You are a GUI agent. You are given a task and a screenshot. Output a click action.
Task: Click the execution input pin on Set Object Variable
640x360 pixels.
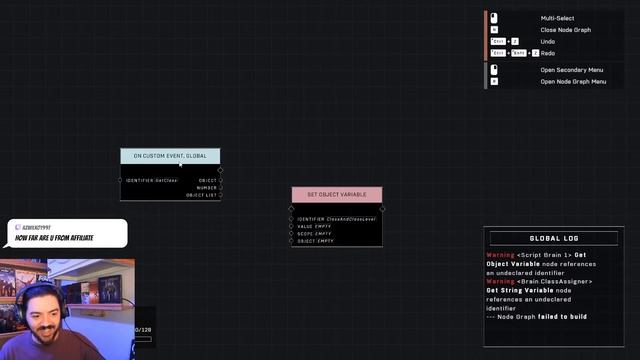pos(291,209)
